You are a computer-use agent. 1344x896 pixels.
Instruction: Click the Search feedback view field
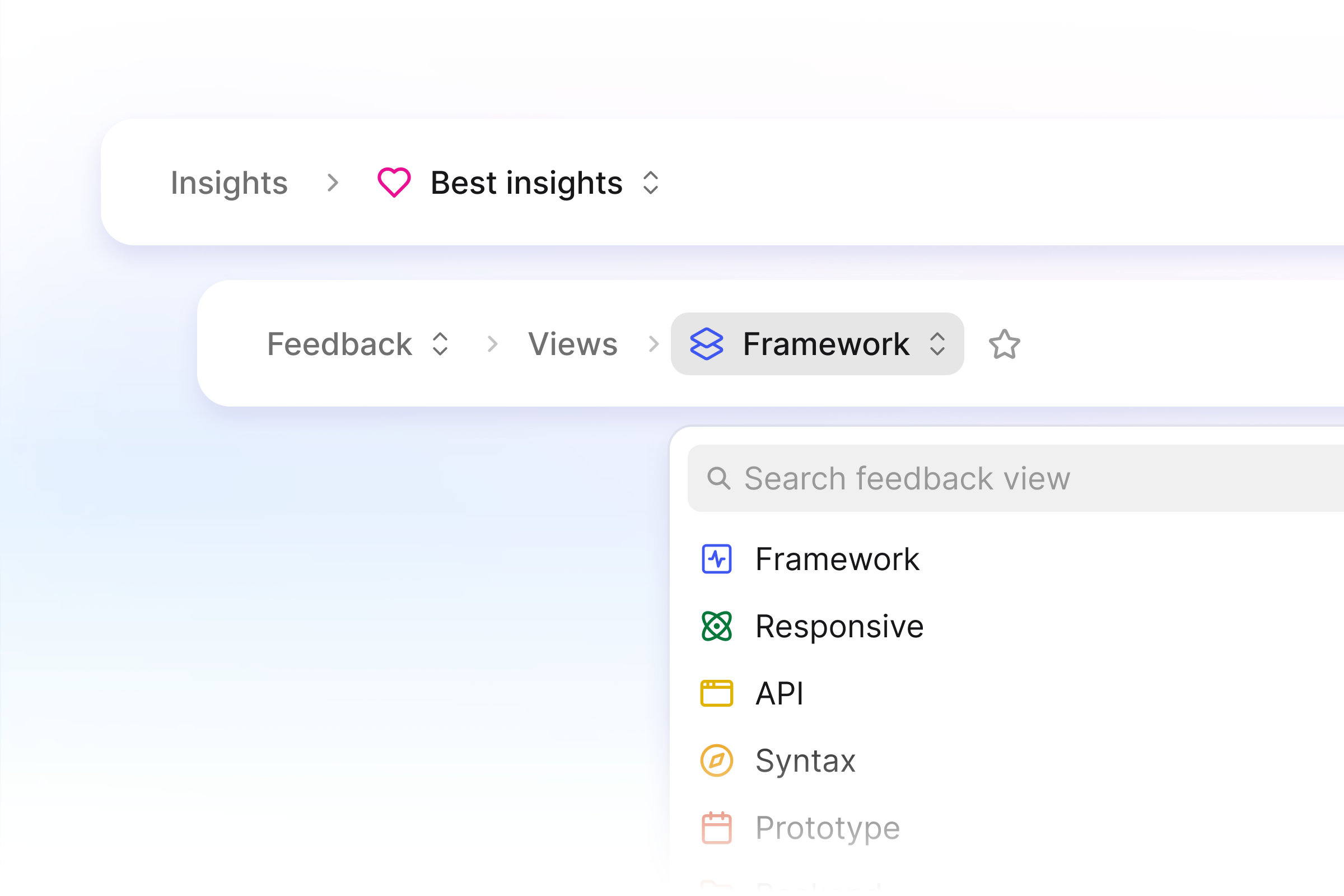[x=1015, y=478]
